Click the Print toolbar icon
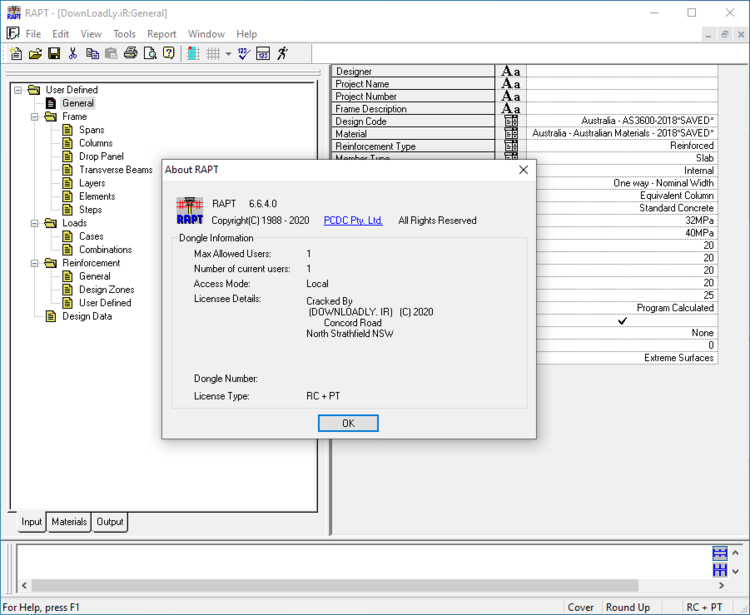 coord(131,53)
